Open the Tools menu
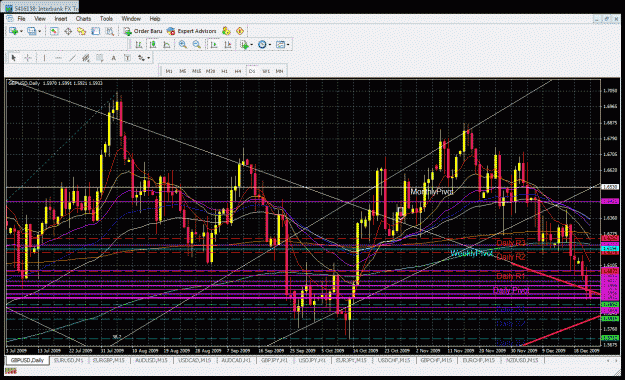 106,19
